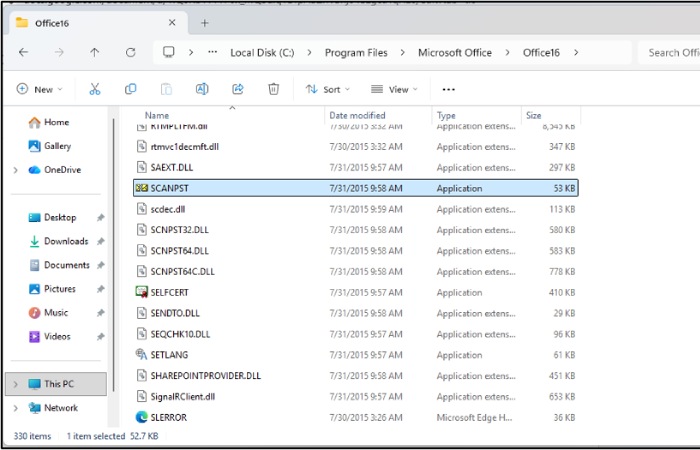Viewport: 700px width, 450px height.
Task: Open Music quick access folder
Action: point(49,313)
